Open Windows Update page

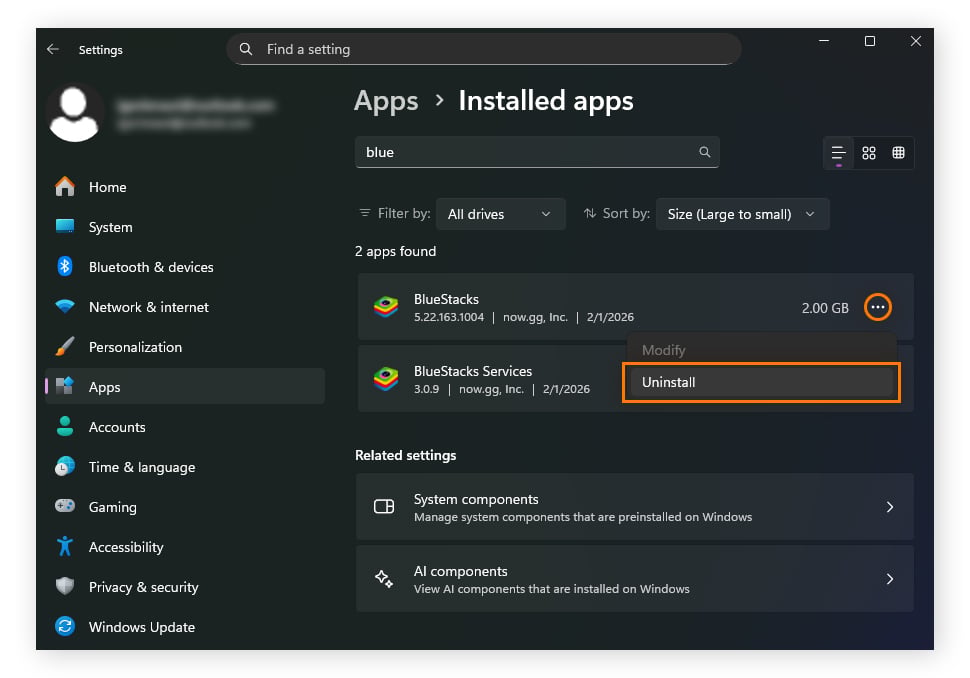[184, 627]
